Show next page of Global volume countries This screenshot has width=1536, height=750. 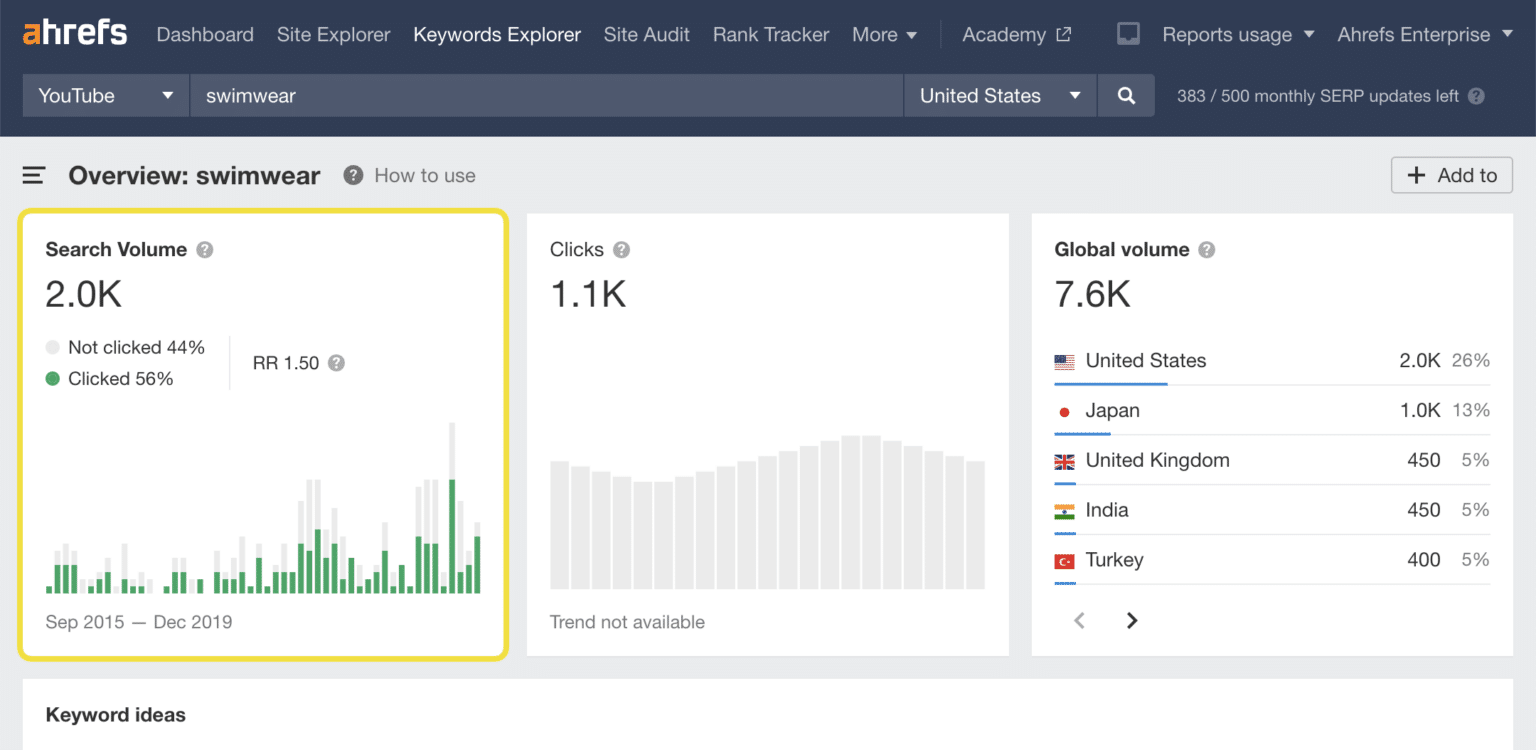(1131, 620)
